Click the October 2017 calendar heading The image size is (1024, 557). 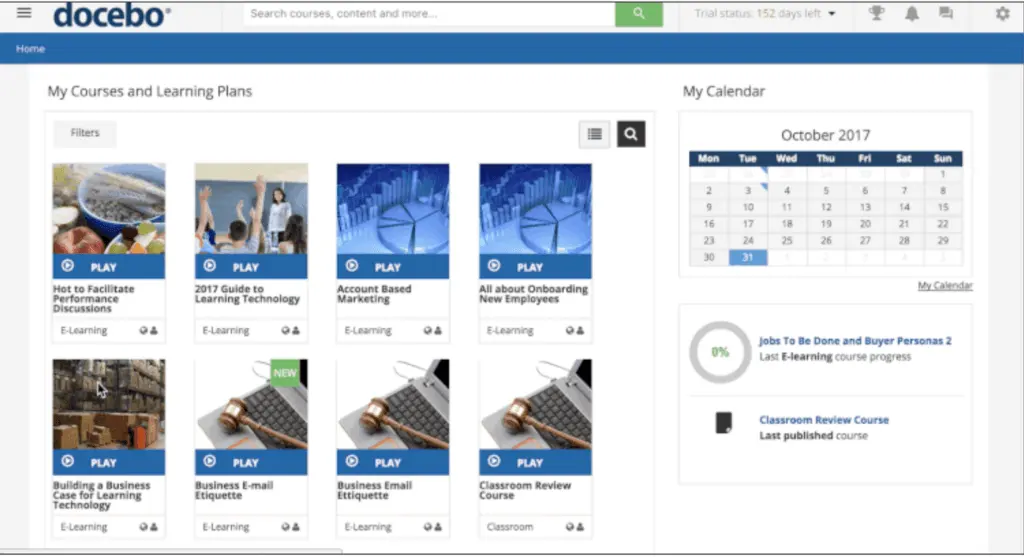[x=825, y=135]
